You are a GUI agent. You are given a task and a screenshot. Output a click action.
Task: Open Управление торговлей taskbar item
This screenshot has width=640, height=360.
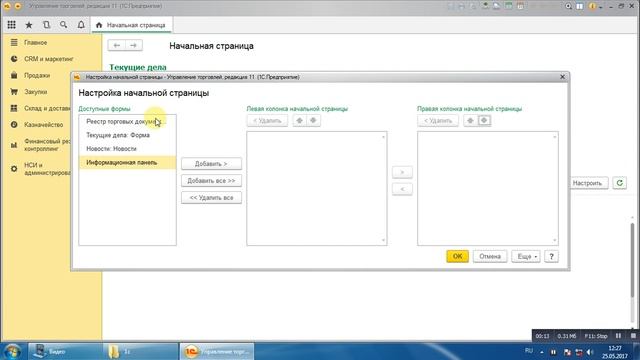[216, 351]
